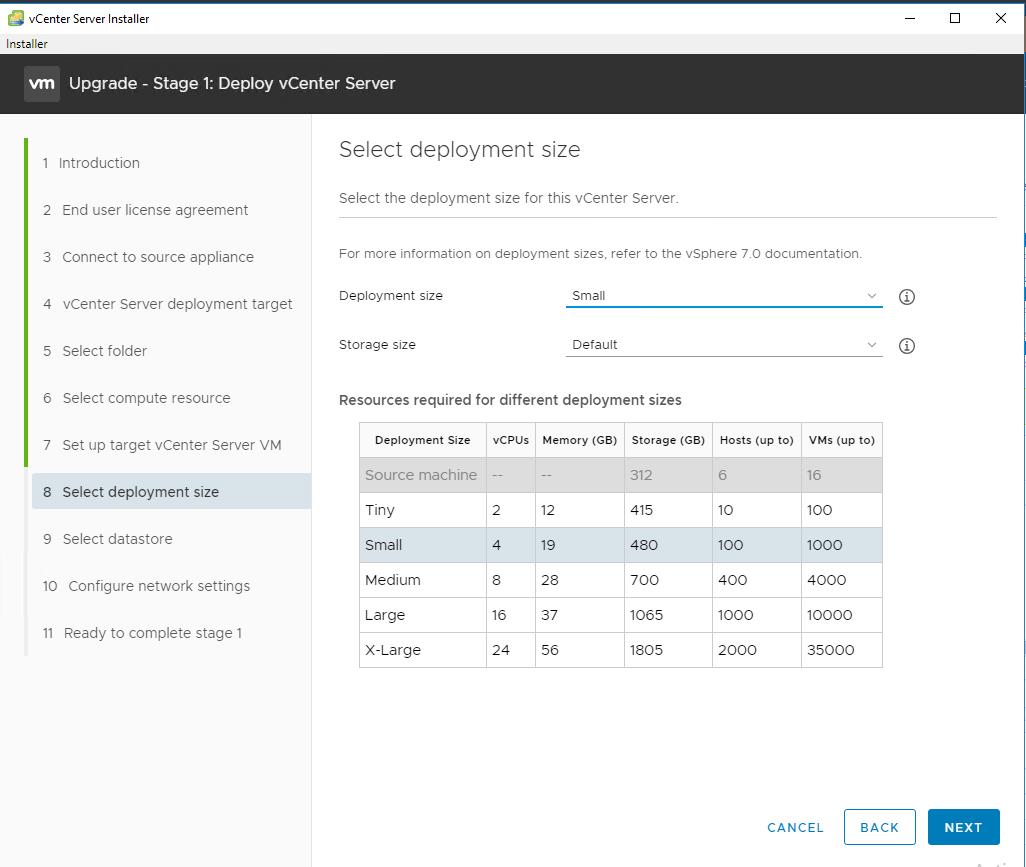The image size is (1026, 867).
Task: Click step 10 Configure network settings
Action: [146, 586]
